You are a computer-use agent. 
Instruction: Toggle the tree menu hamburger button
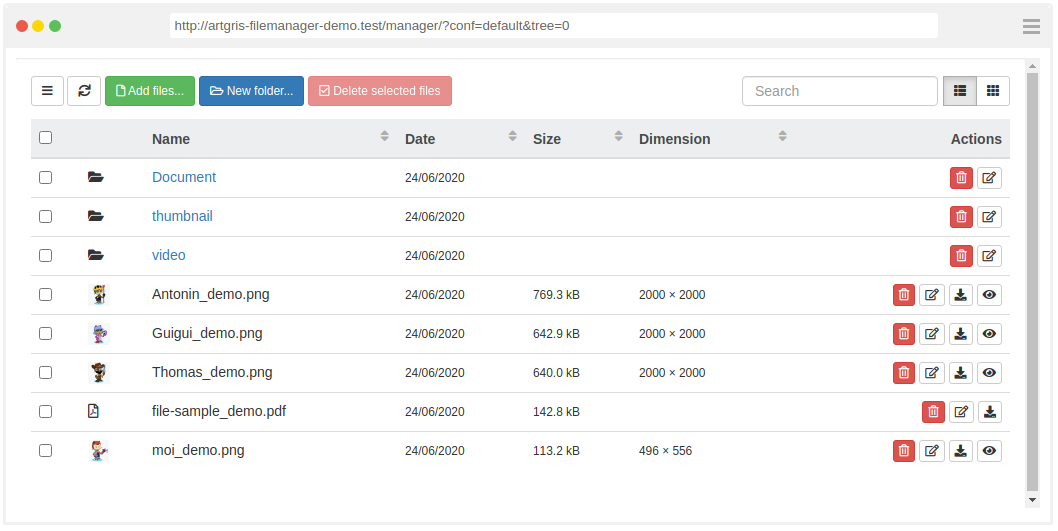coord(47,91)
